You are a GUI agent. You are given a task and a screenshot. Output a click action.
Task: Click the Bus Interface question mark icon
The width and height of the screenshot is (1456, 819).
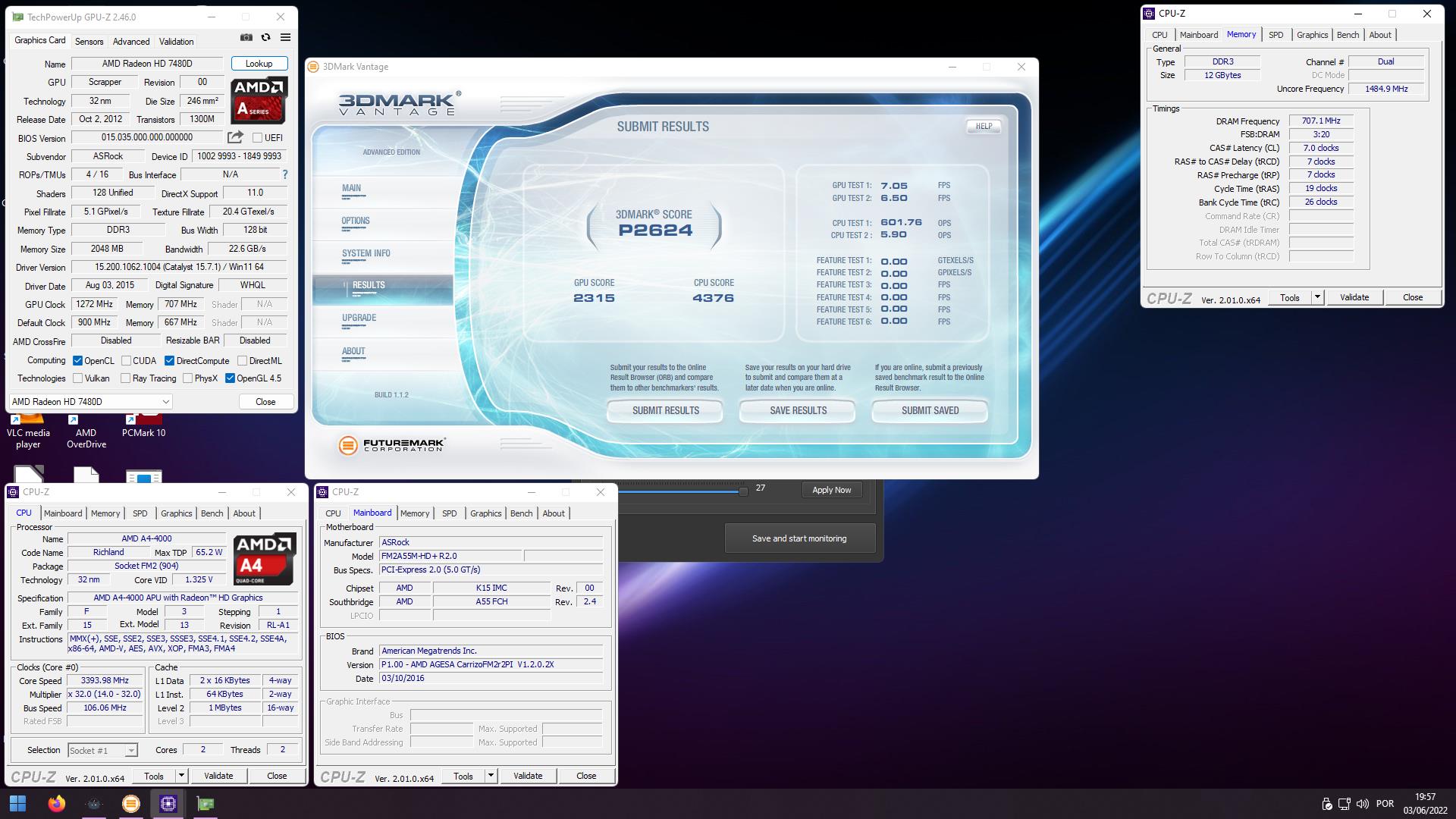285,174
